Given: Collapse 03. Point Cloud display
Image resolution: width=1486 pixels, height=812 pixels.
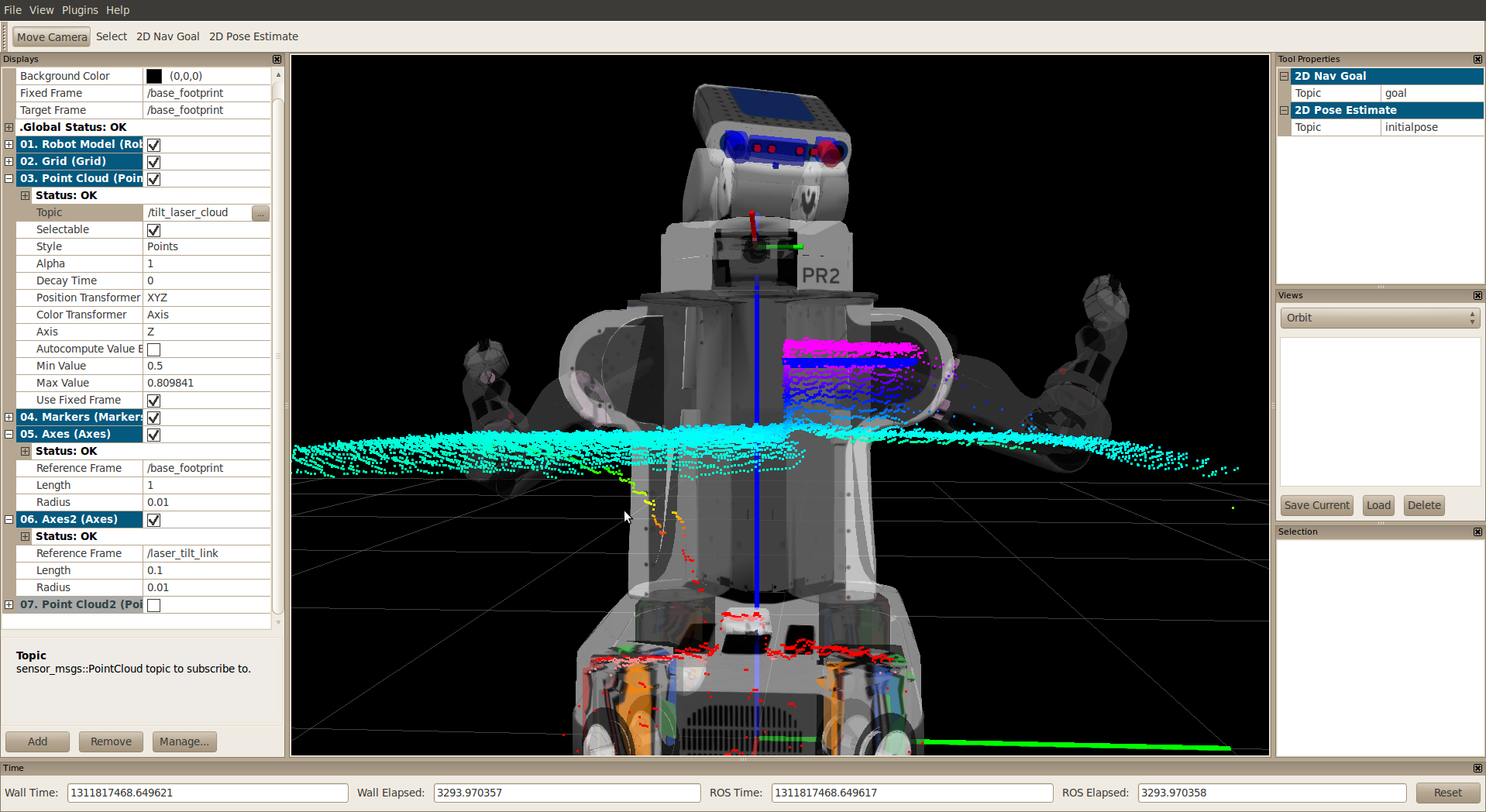Looking at the screenshot, I should tap(9, 178).
